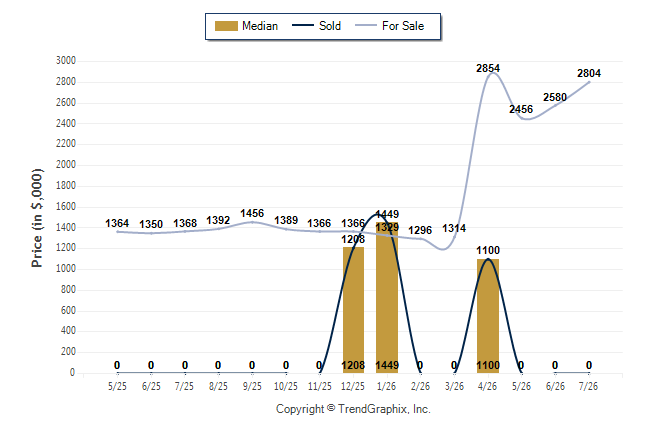Click the 3/26 x-axis label
Viewport: 646px width, 434px height.
pos(454,386)
